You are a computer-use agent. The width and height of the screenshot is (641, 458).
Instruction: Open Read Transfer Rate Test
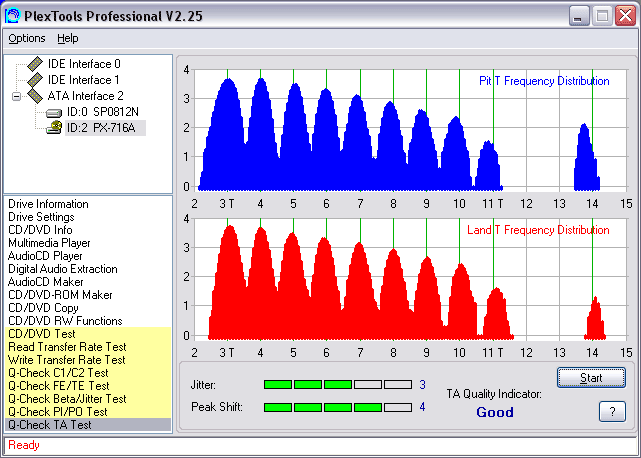tap(88, 347)
